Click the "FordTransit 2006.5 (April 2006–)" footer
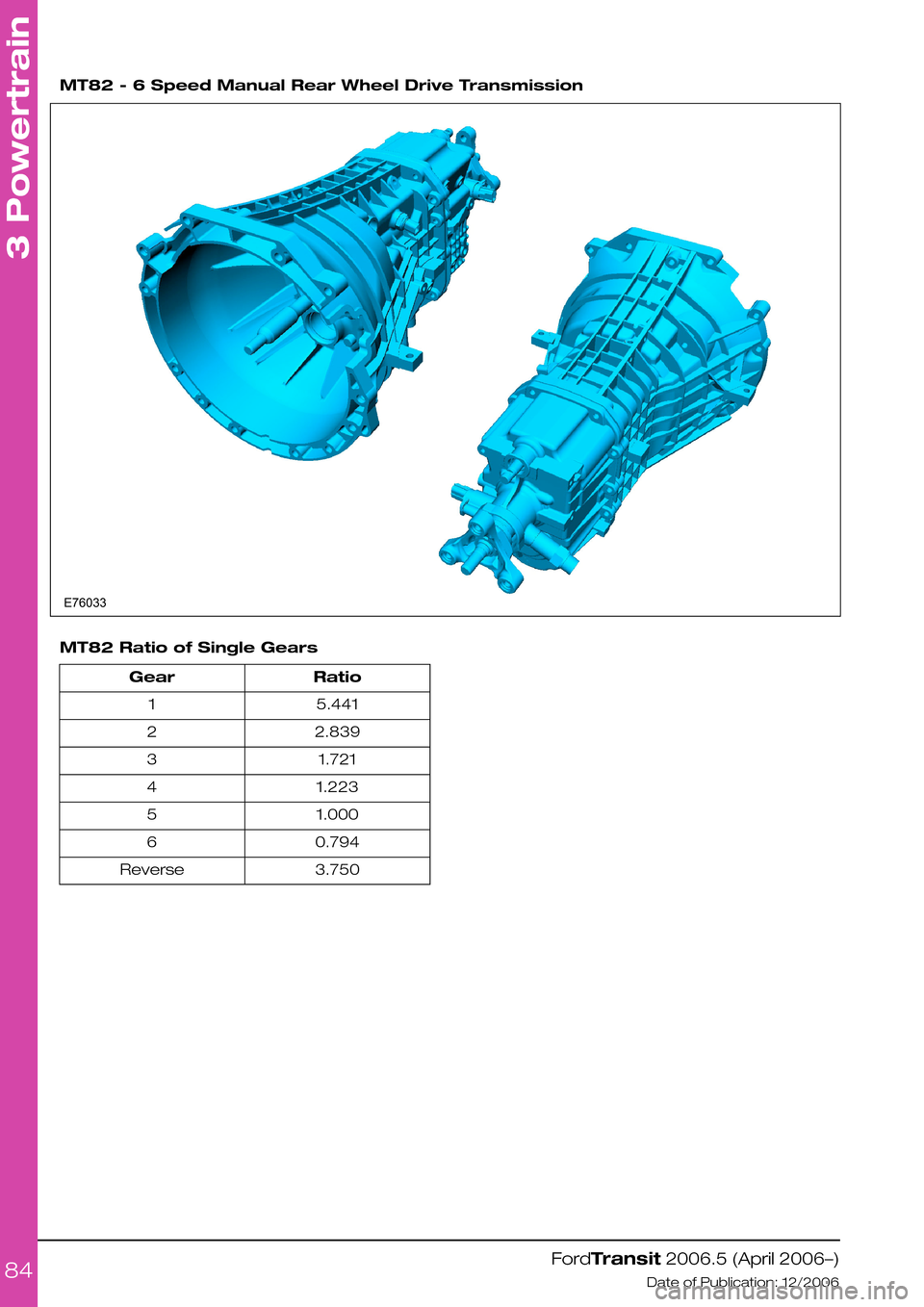 click(695, 1259)
